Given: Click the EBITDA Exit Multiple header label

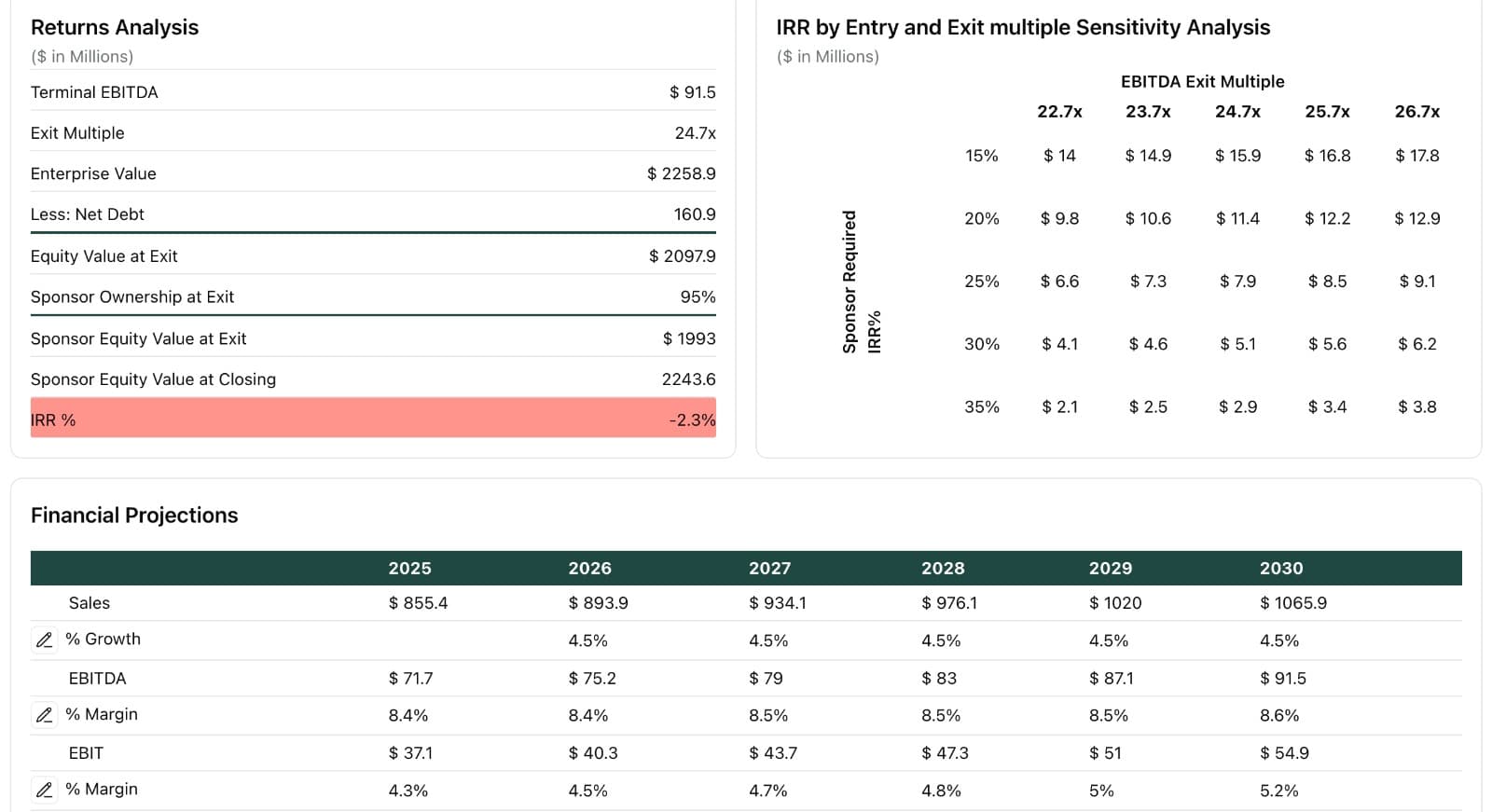Looking at the screenshot, I should pos(1201,81).
